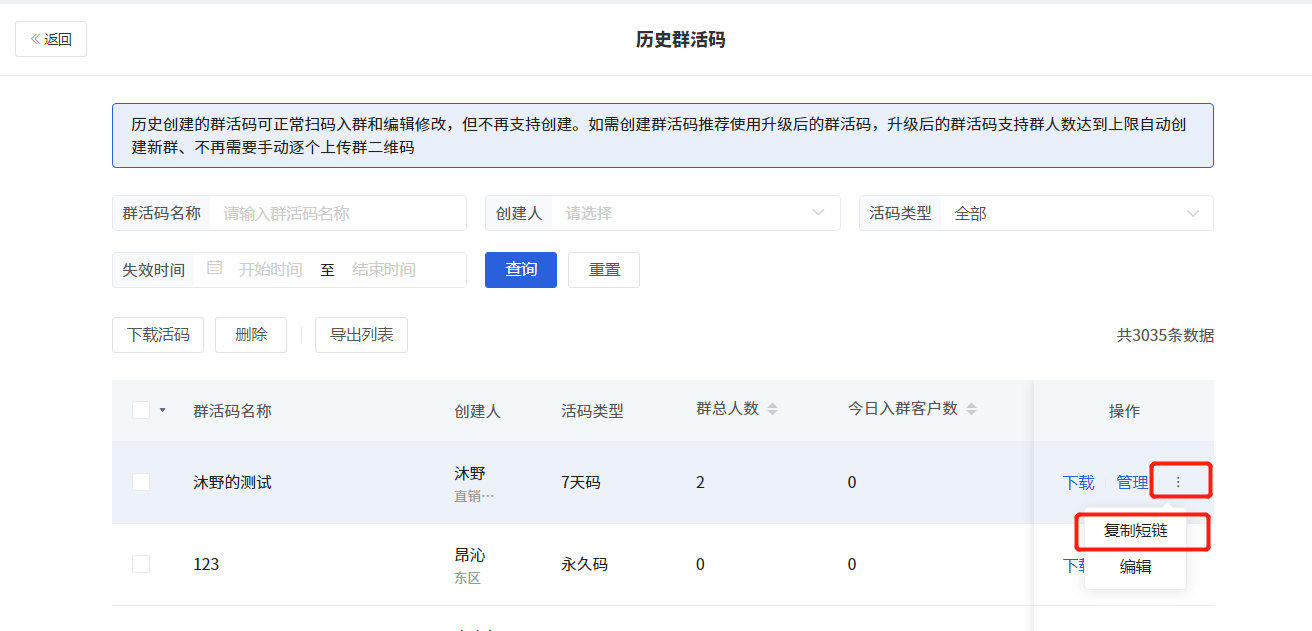Click the 重置 reset button
The height and width of the screenshot is (631, 1312).
pos(604,270)
